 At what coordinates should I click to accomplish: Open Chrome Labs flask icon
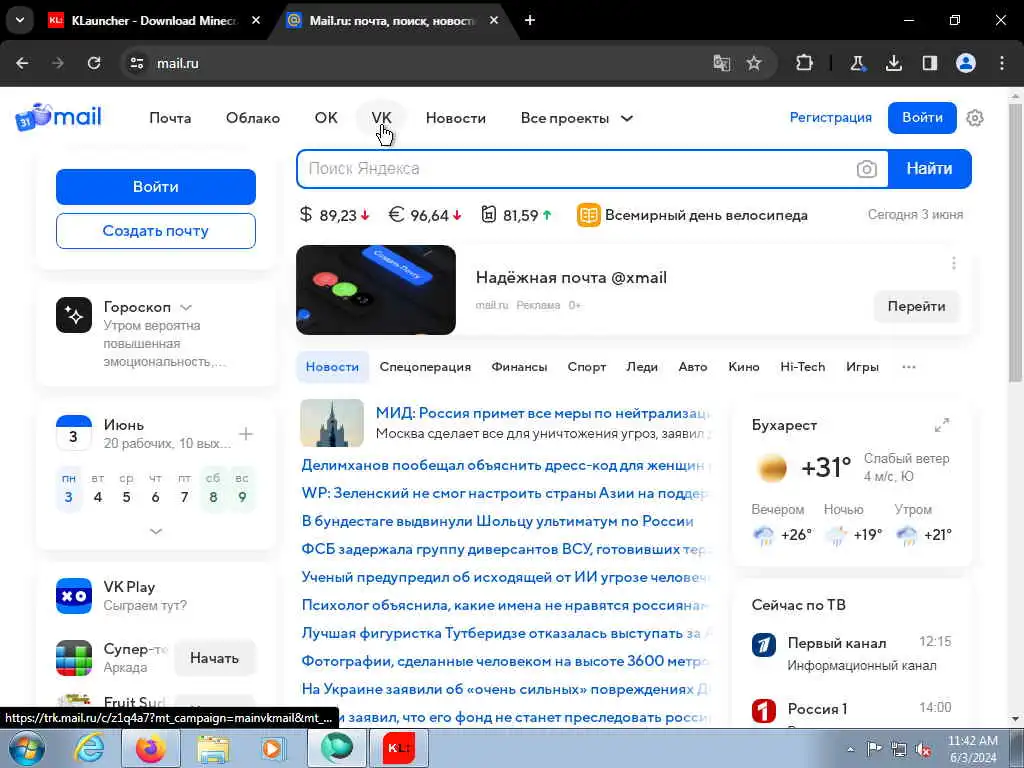[857, 63]
